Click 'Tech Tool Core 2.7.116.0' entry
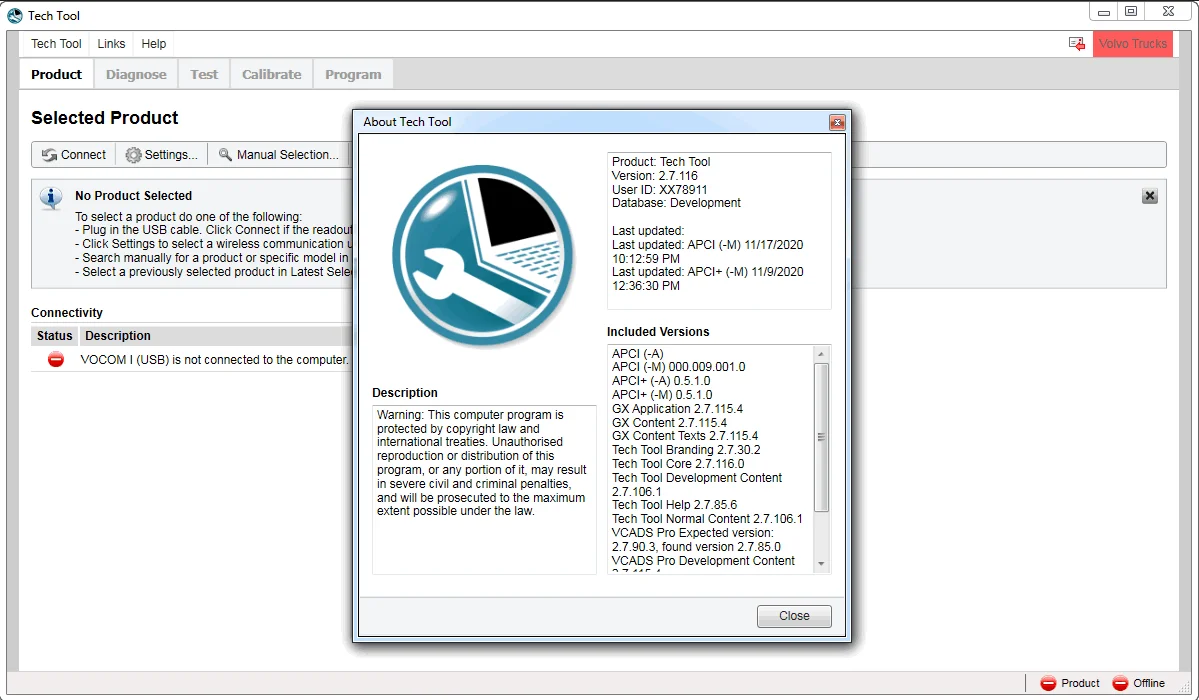 point(677,464)
